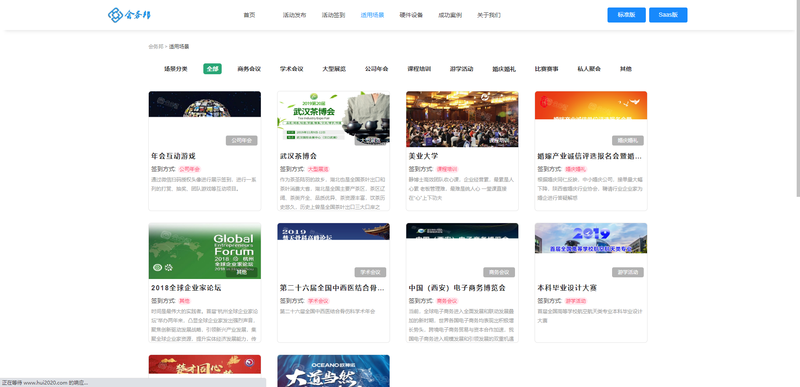Filter scenes by 课程培训
The image size is (800, 387).
pos(419,69)
